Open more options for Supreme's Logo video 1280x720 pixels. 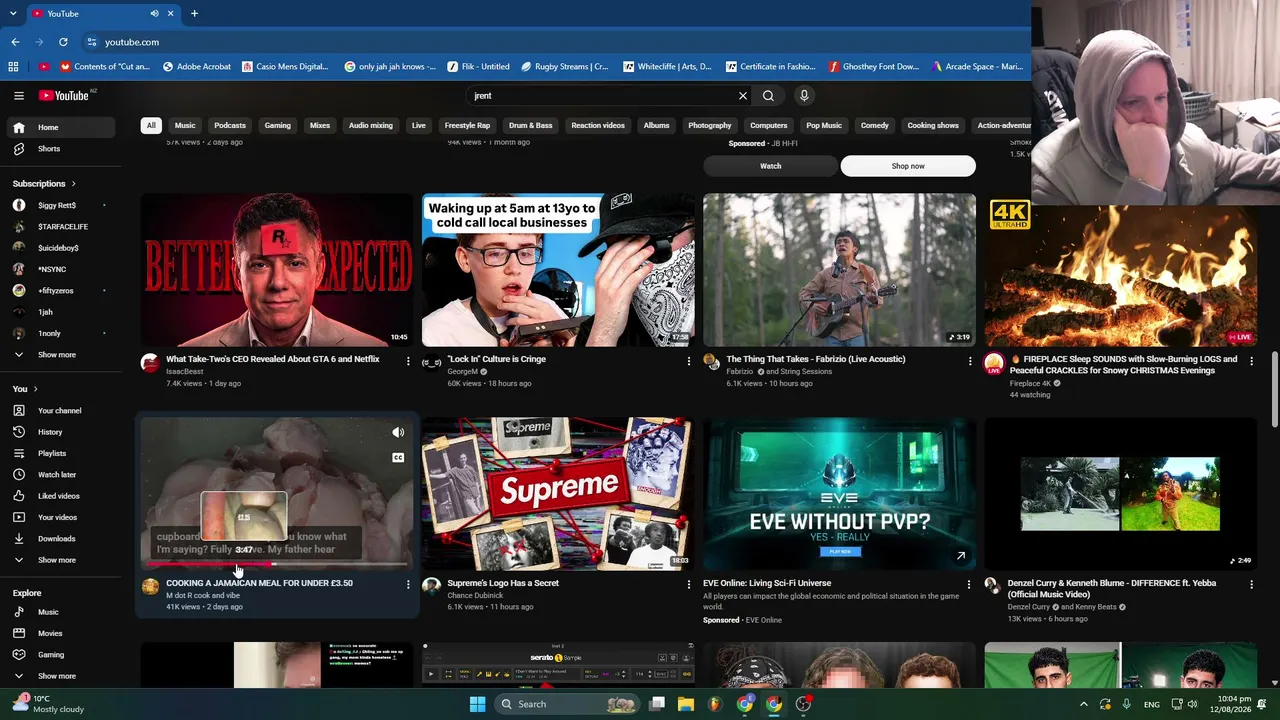688,585
